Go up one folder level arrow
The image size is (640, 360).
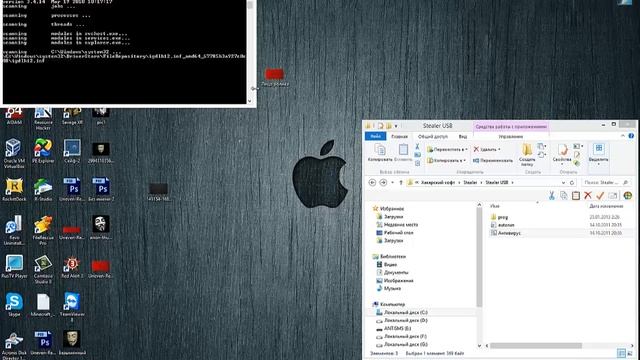401,182
